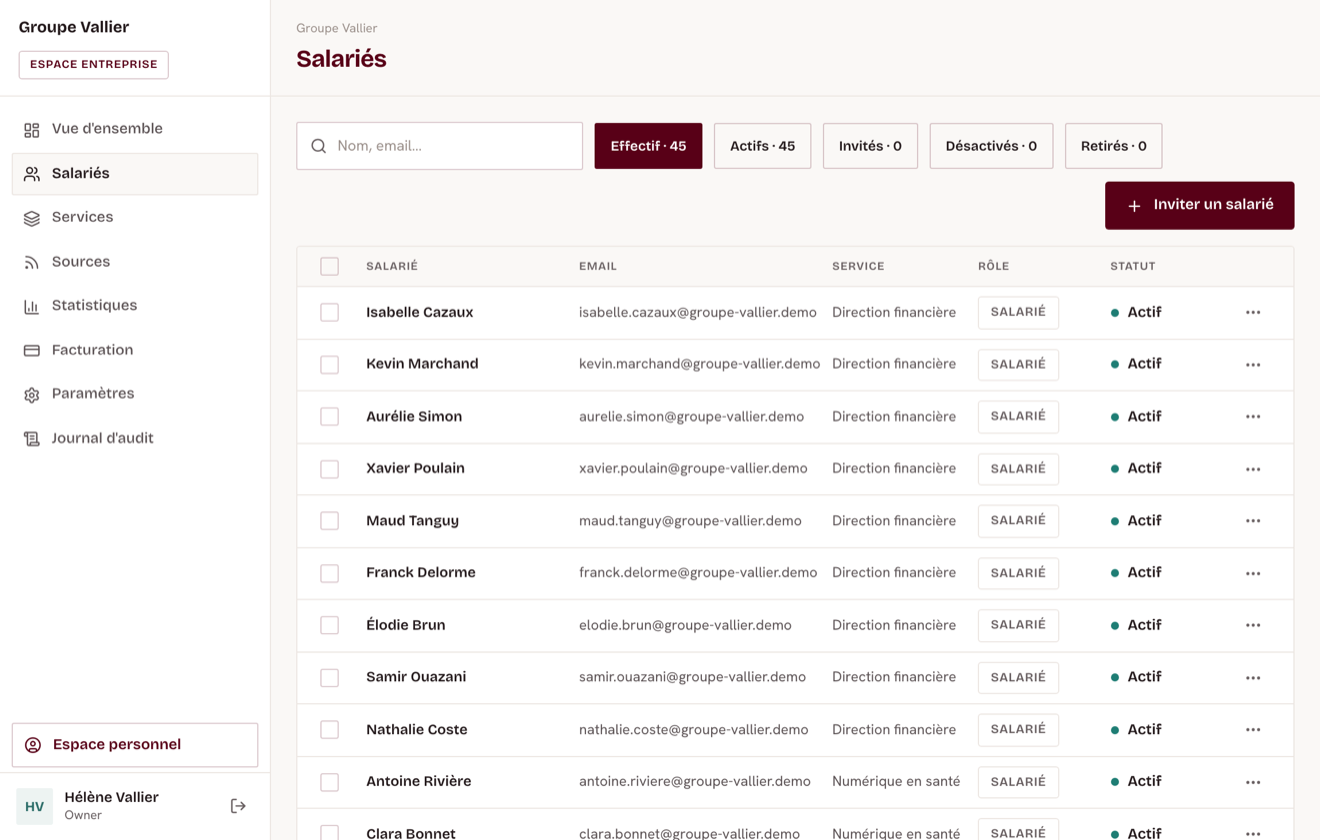Open actions menu for Élodie Brun
The width and height of the screenshot is (1320, 840).
pyautogui.click(x=1253, y=625)
